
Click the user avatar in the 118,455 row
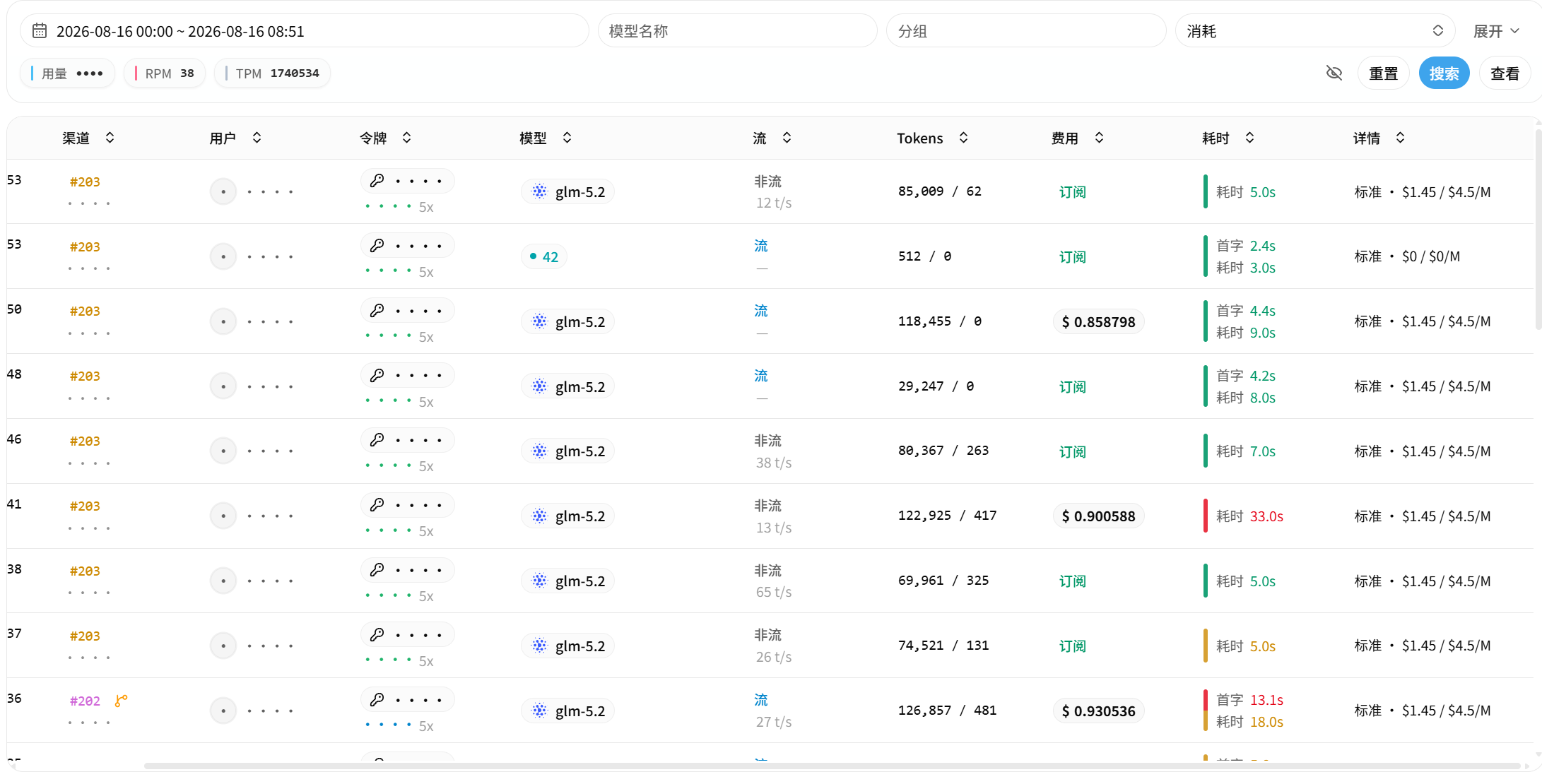[x=223, y=321]
